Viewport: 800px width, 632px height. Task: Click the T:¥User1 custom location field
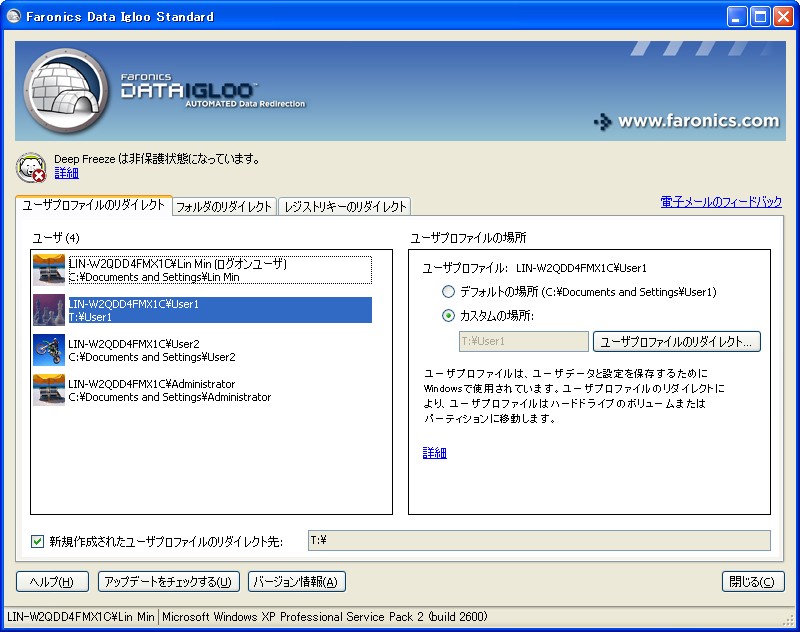coord(523,341)
